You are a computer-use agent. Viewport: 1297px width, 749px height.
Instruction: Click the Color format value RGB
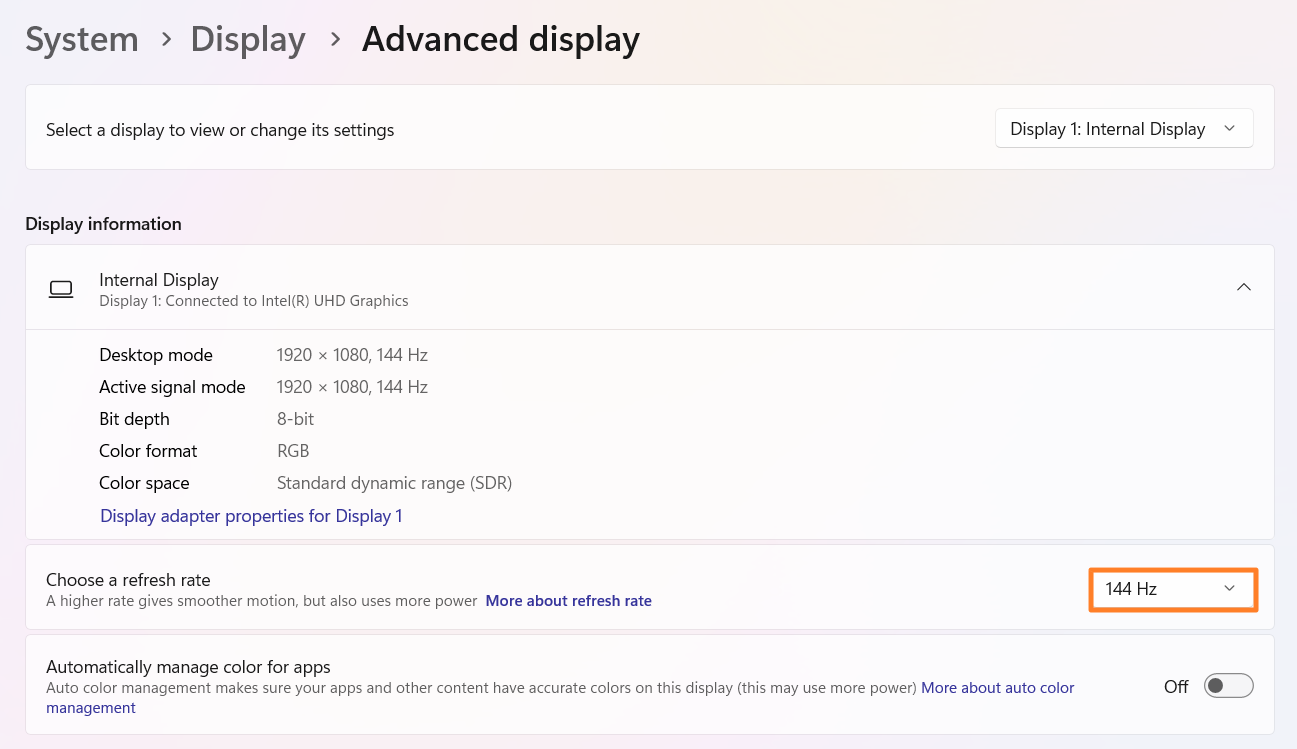click(x=293, y=451)
